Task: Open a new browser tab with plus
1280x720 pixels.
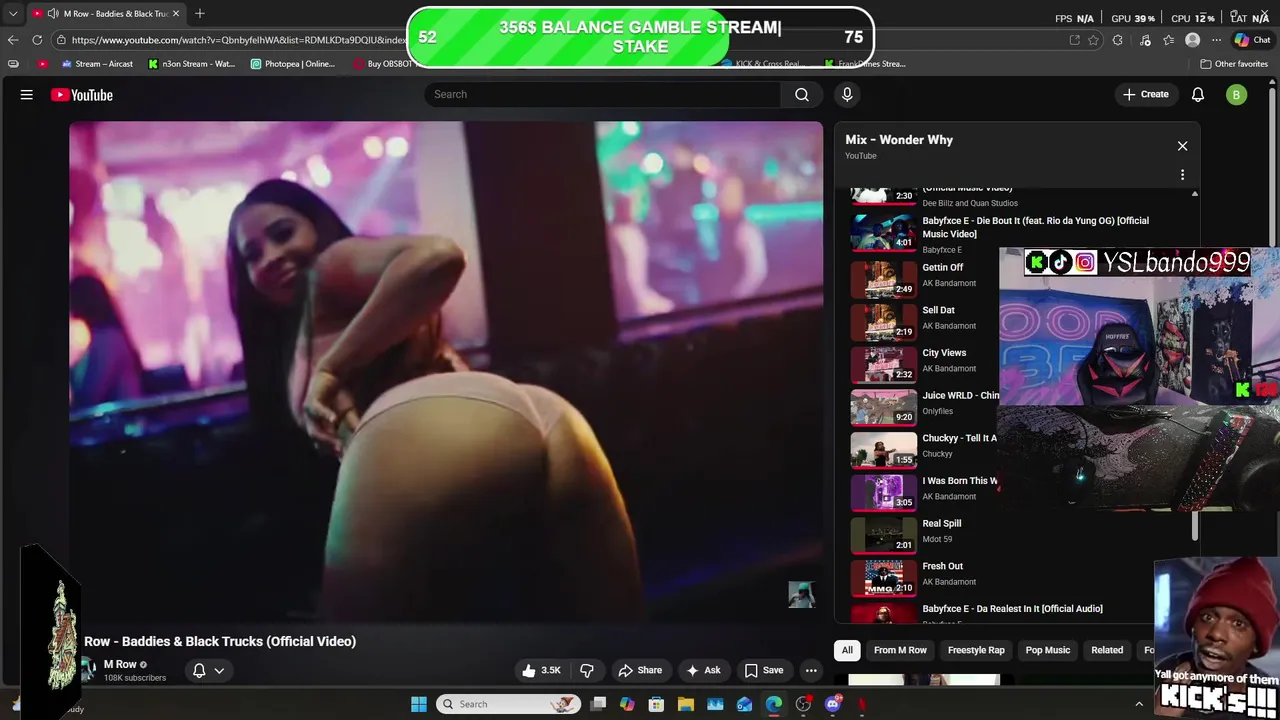Action: pyautogui.click(x=200, y=13)
